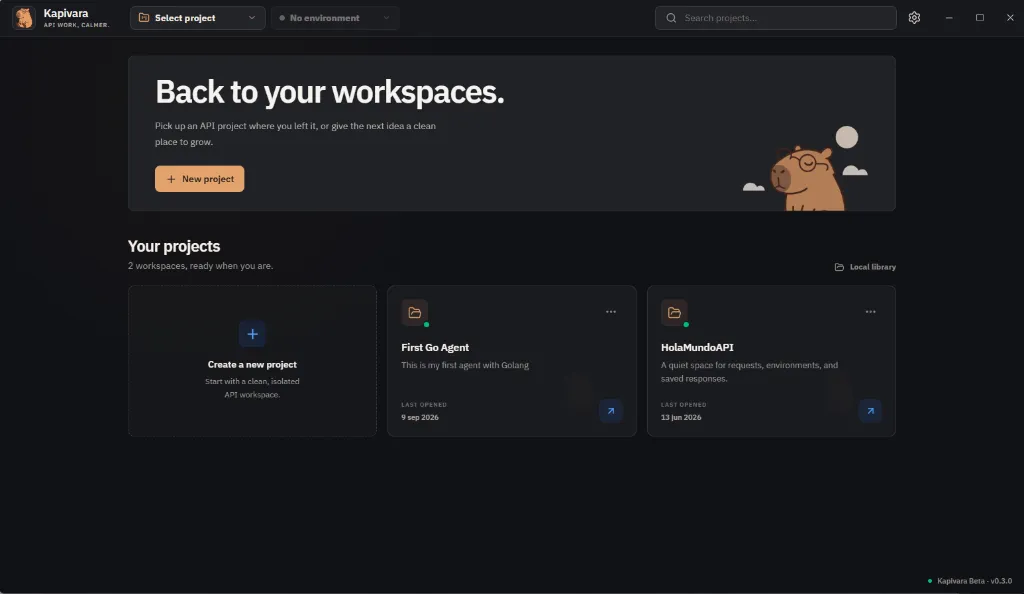
Task: Click the First Go Agent project title
Action: [x=435, y=347]
